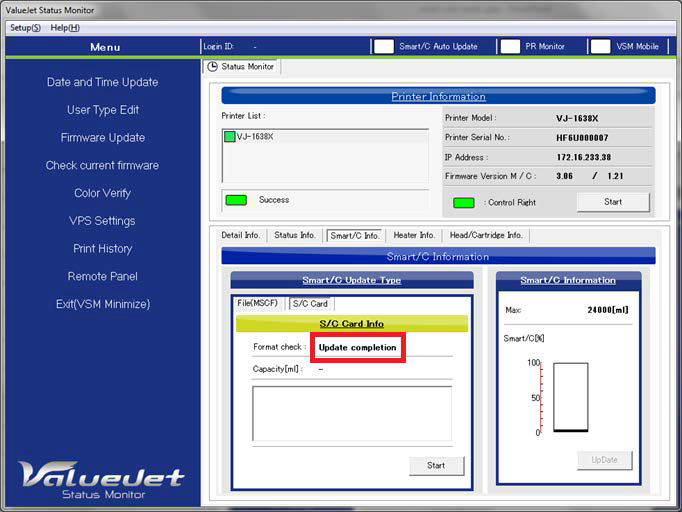
Task: Click the VSM Mobile indicator box
Action: click(x=600, y=46)
